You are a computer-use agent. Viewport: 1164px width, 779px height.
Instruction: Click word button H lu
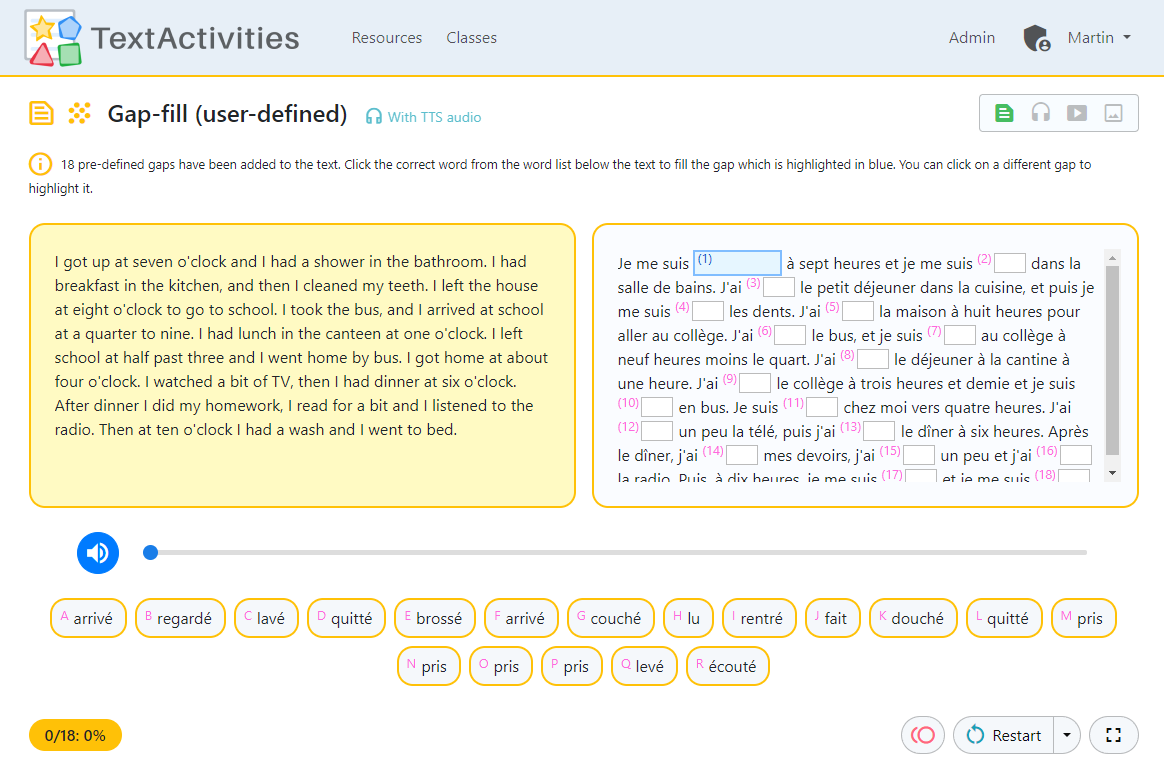tap(688, 618)
